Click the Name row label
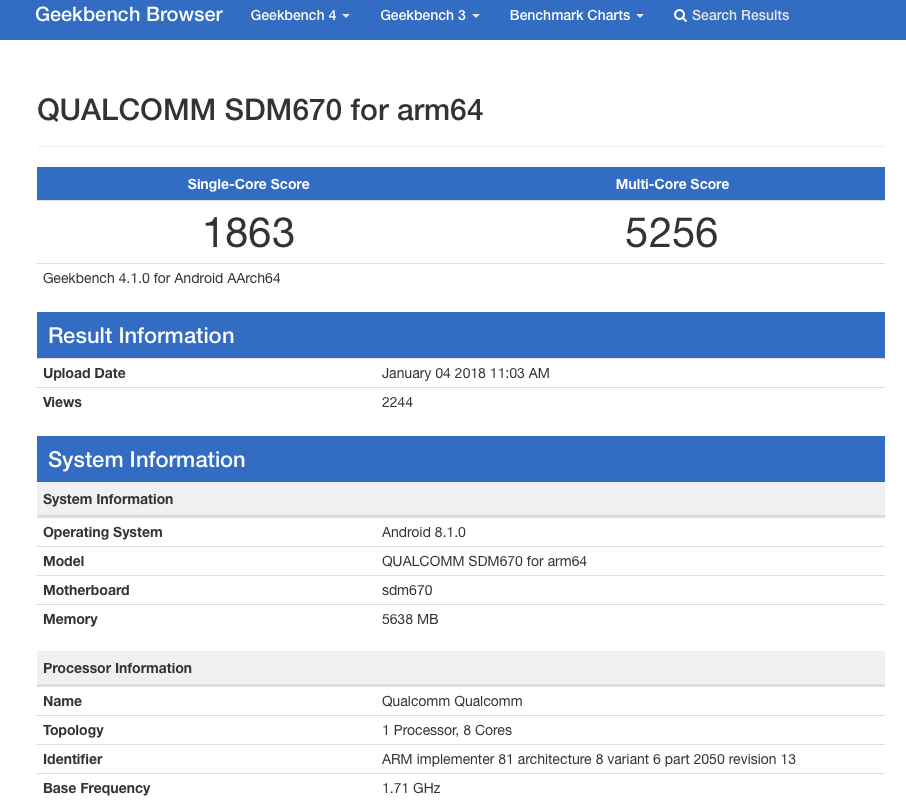Image resolution: width=906 pixels, height=812 pixels. 62,701
